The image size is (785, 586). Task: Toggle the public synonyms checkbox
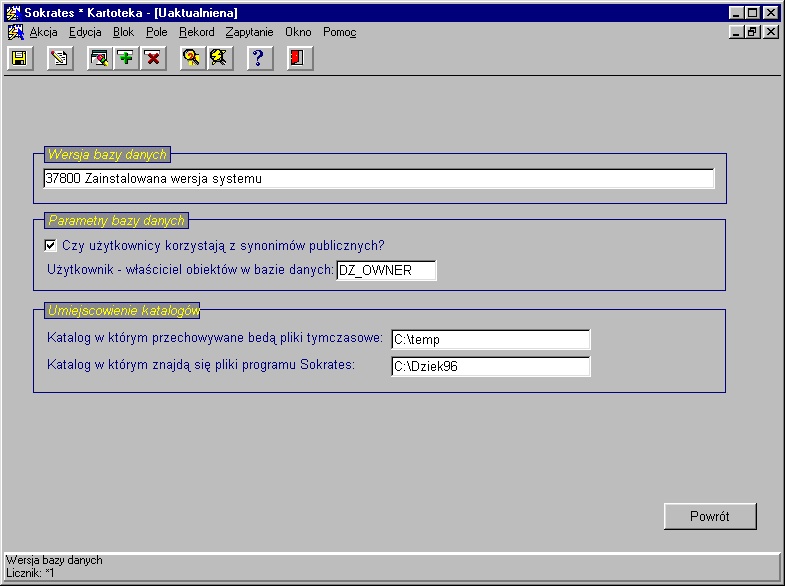(x=51, y=245)
